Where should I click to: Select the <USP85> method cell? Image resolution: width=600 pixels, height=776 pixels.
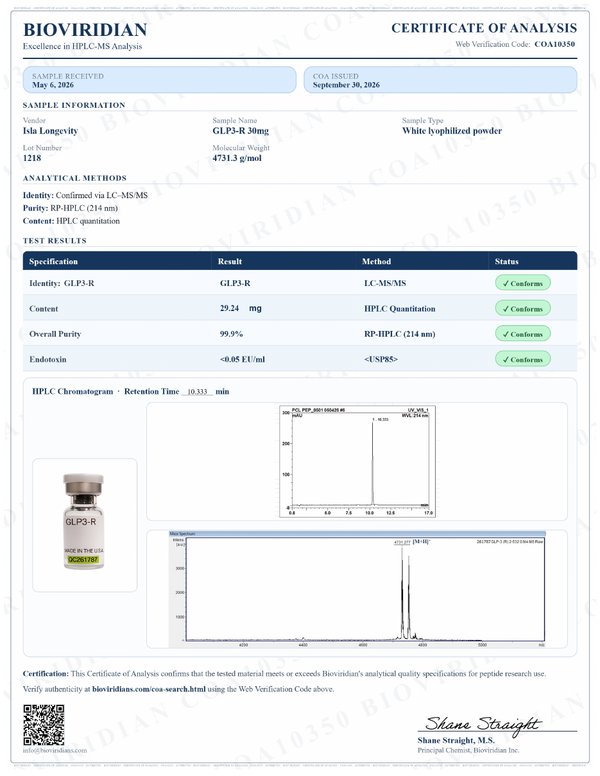[381, 359]
